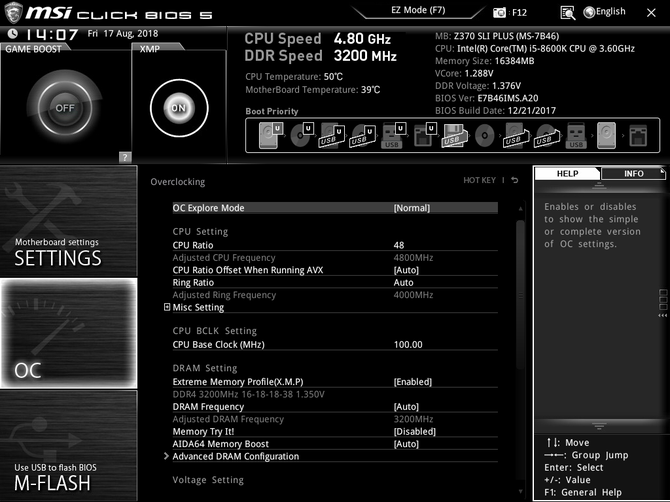The height and width of the screenshot is (502, 670).
Task: Click the scroll-up arrow of the settings list
Action: click(520, 208)
